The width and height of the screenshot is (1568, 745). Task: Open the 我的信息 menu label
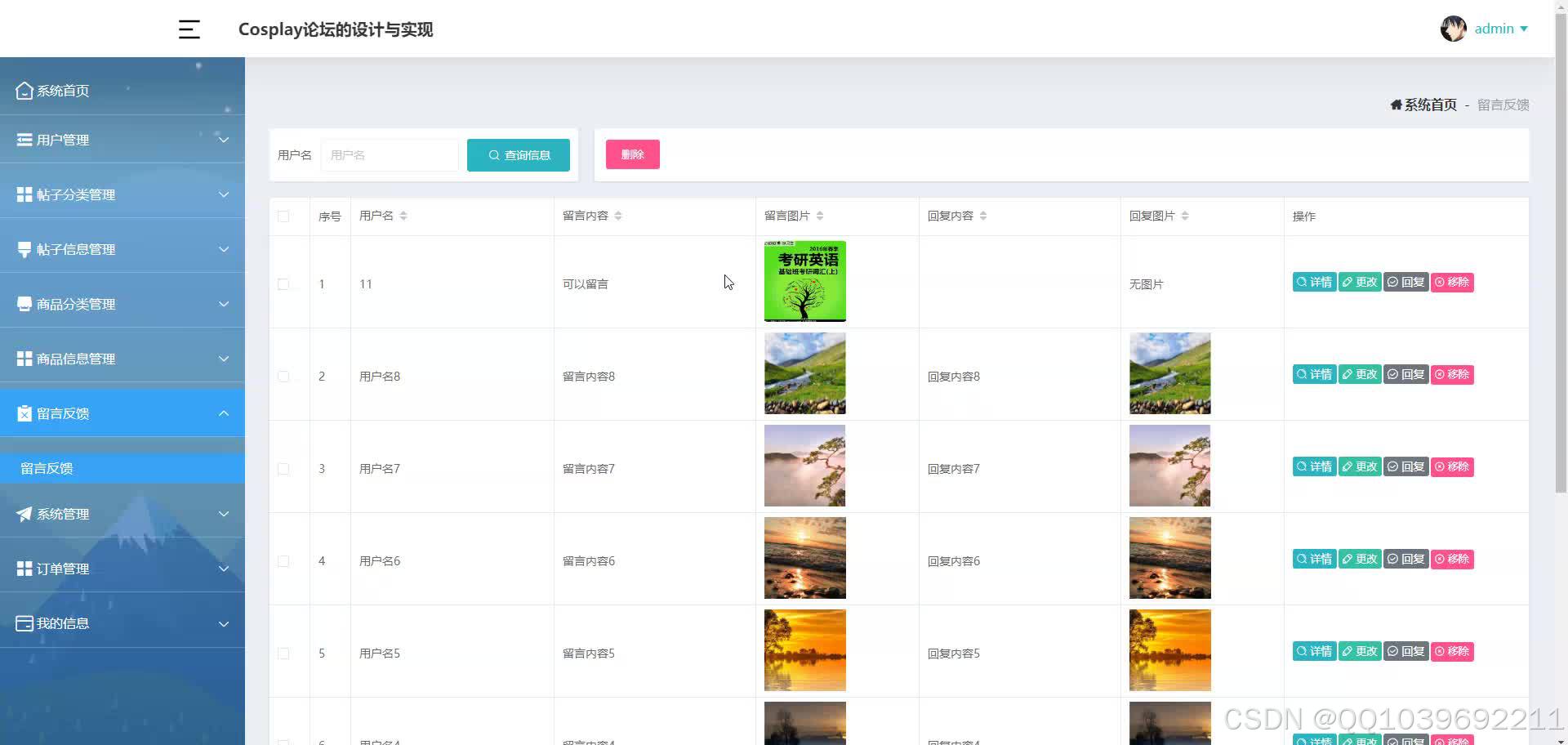(x=63, y=623)
